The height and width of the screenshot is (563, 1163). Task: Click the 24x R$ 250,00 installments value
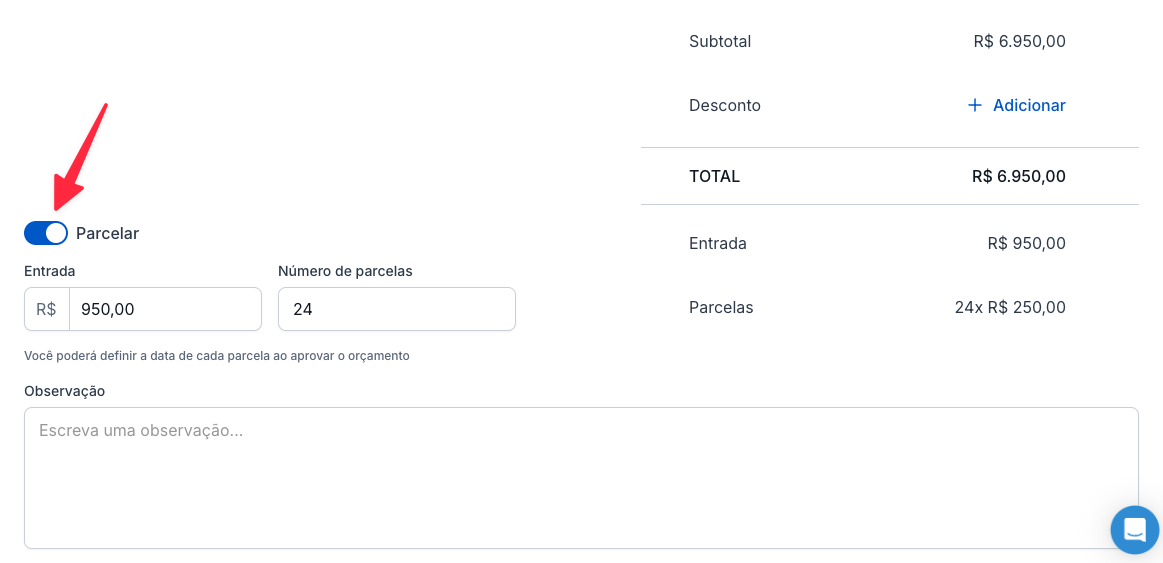(x=1010, y=307)
